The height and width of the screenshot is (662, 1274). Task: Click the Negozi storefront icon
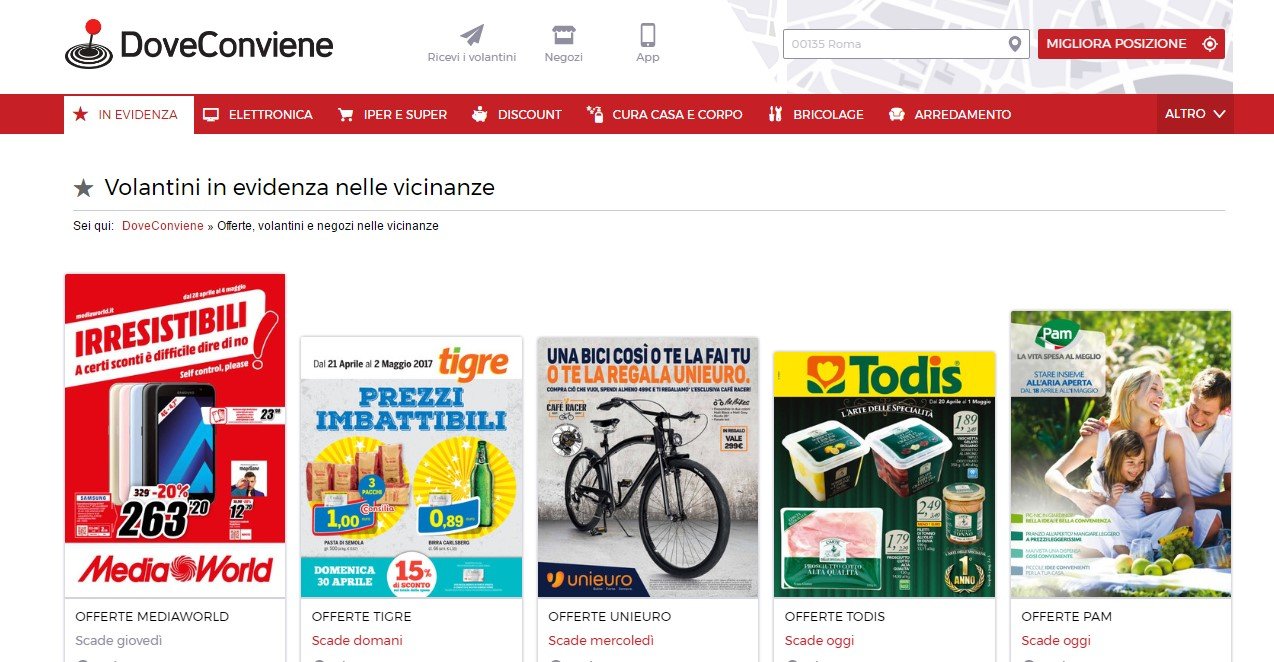564,35
